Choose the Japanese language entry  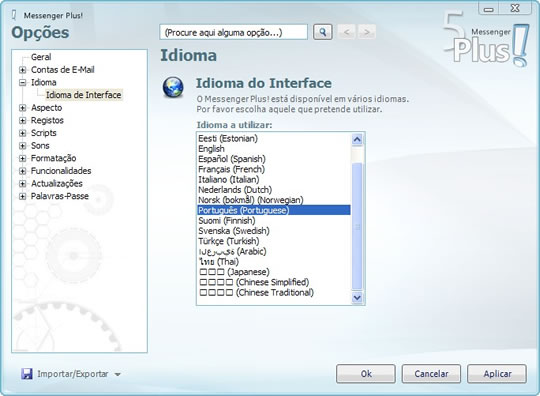click(274, 272)
